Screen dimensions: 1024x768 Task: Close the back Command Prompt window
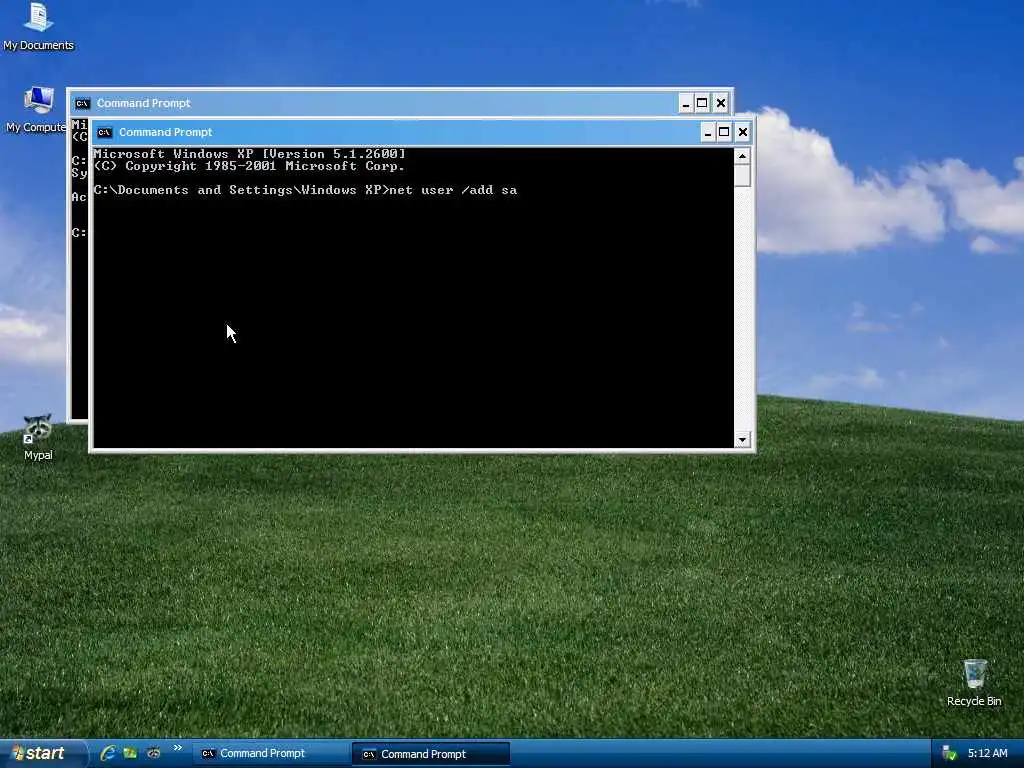click(x=720, y=103)
